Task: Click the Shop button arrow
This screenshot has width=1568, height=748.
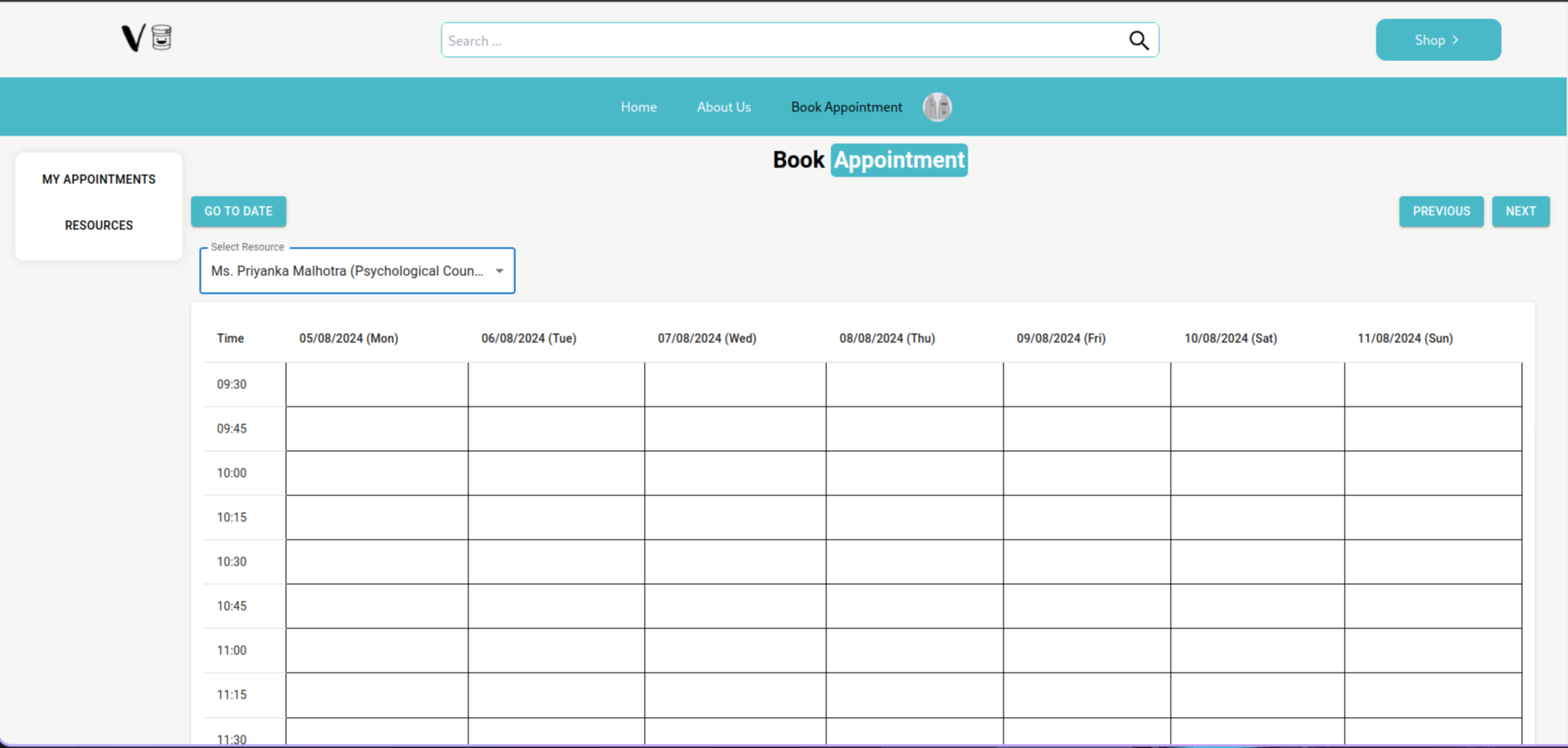Action: coord(1456,40)
